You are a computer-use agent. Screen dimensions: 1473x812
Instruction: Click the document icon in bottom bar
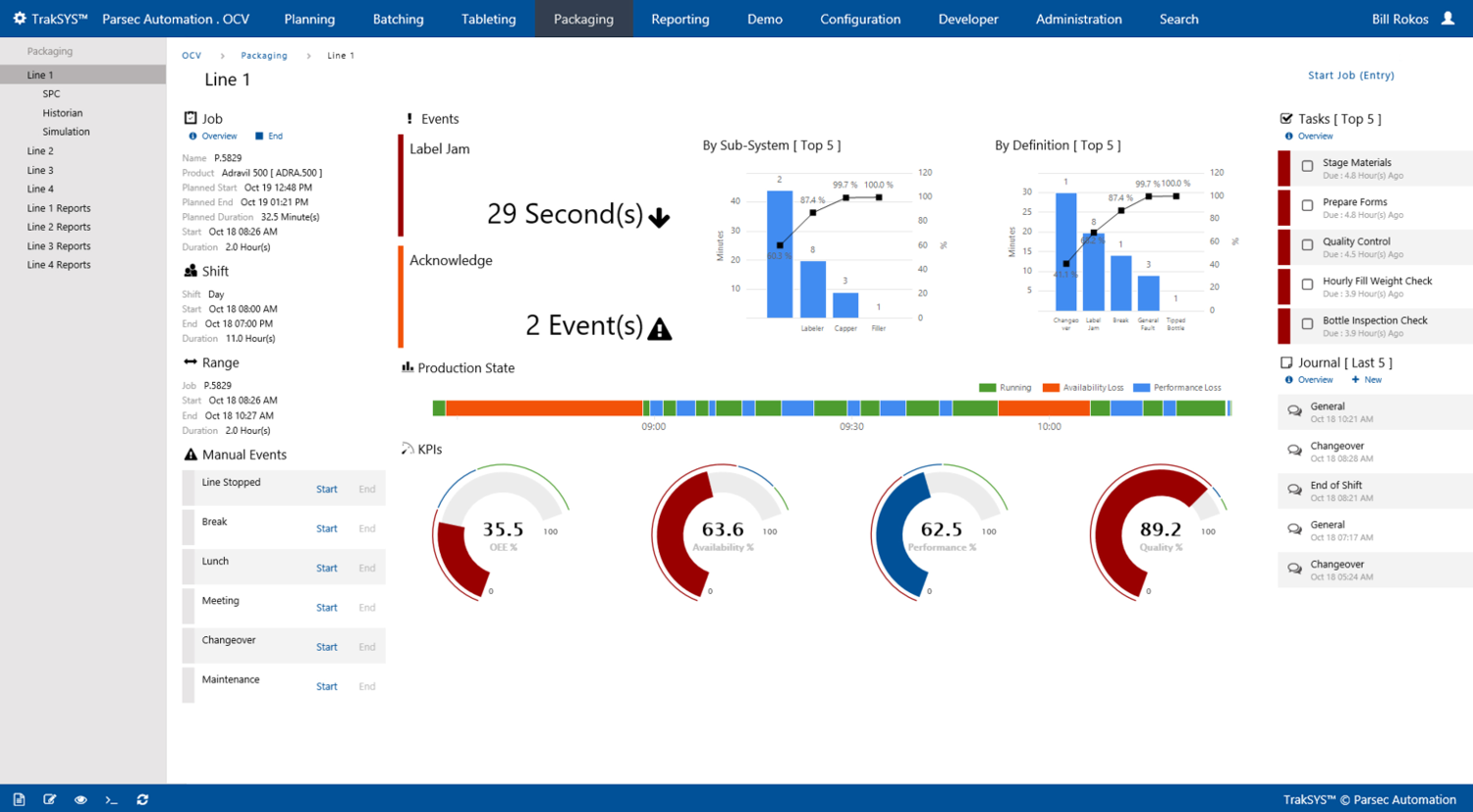point(19,799)
